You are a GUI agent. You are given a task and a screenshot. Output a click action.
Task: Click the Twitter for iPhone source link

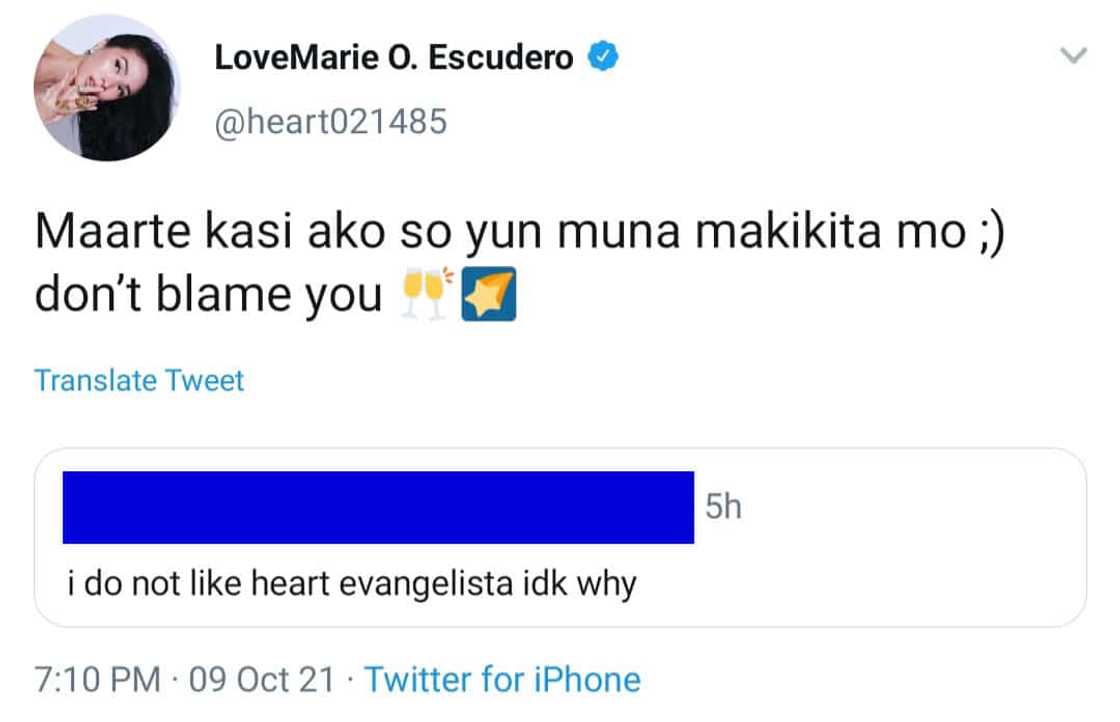coord(503,679)
